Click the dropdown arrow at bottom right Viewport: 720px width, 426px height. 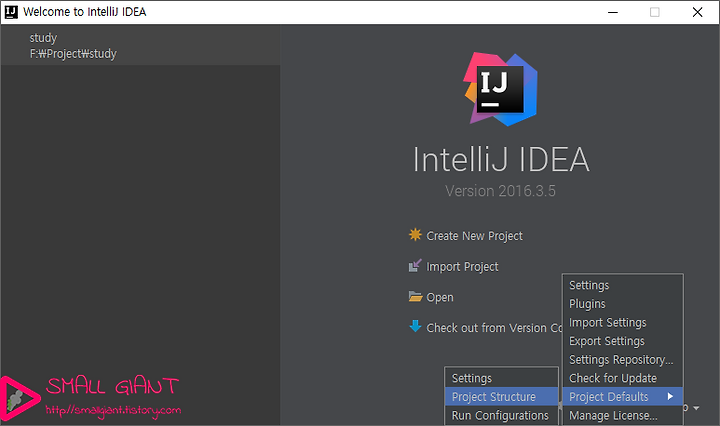point(696,408)
